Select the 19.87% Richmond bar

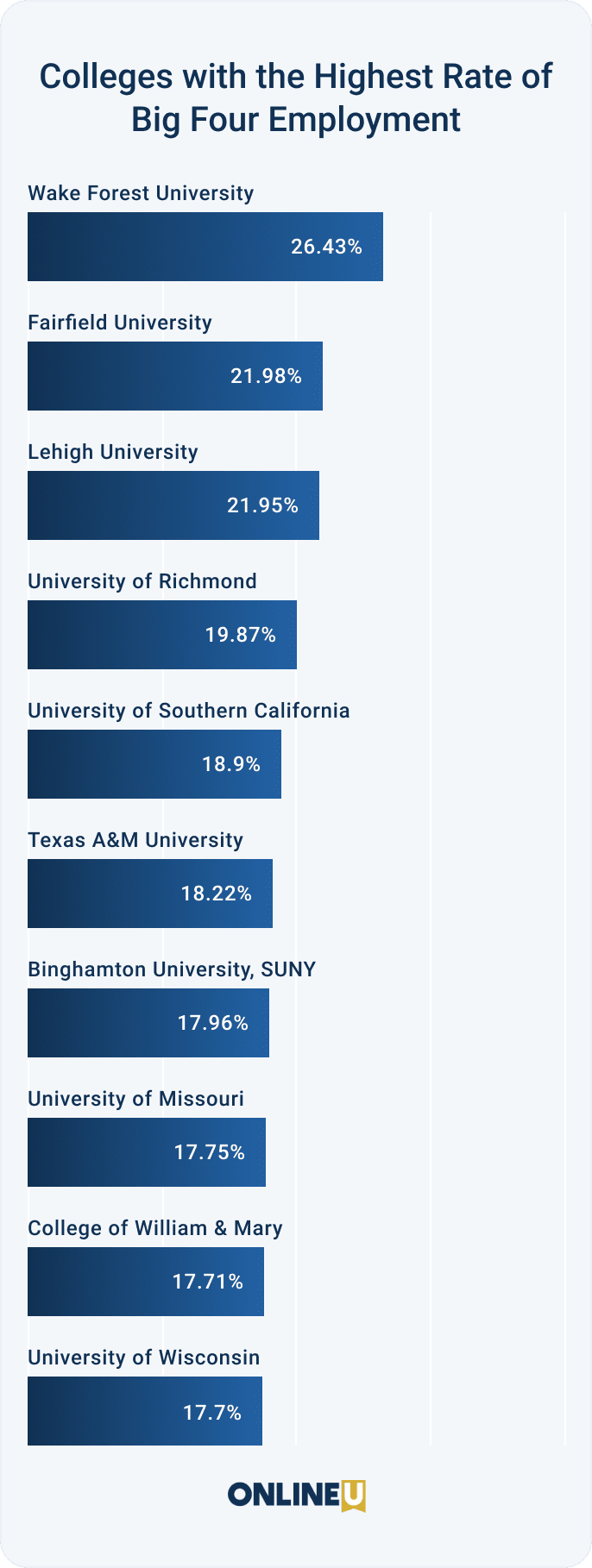coord(161,635)
